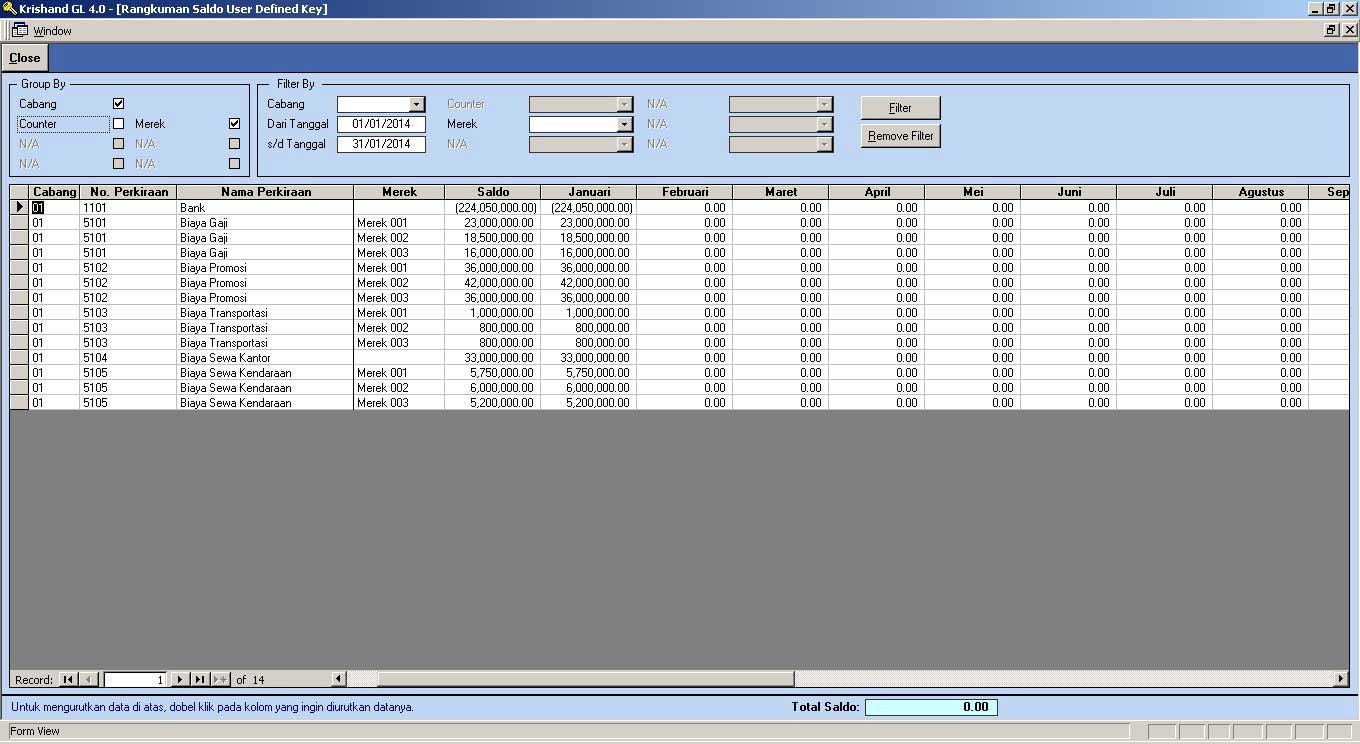
Task: Click the Februari column header
Action: click(x=685, y=192)
